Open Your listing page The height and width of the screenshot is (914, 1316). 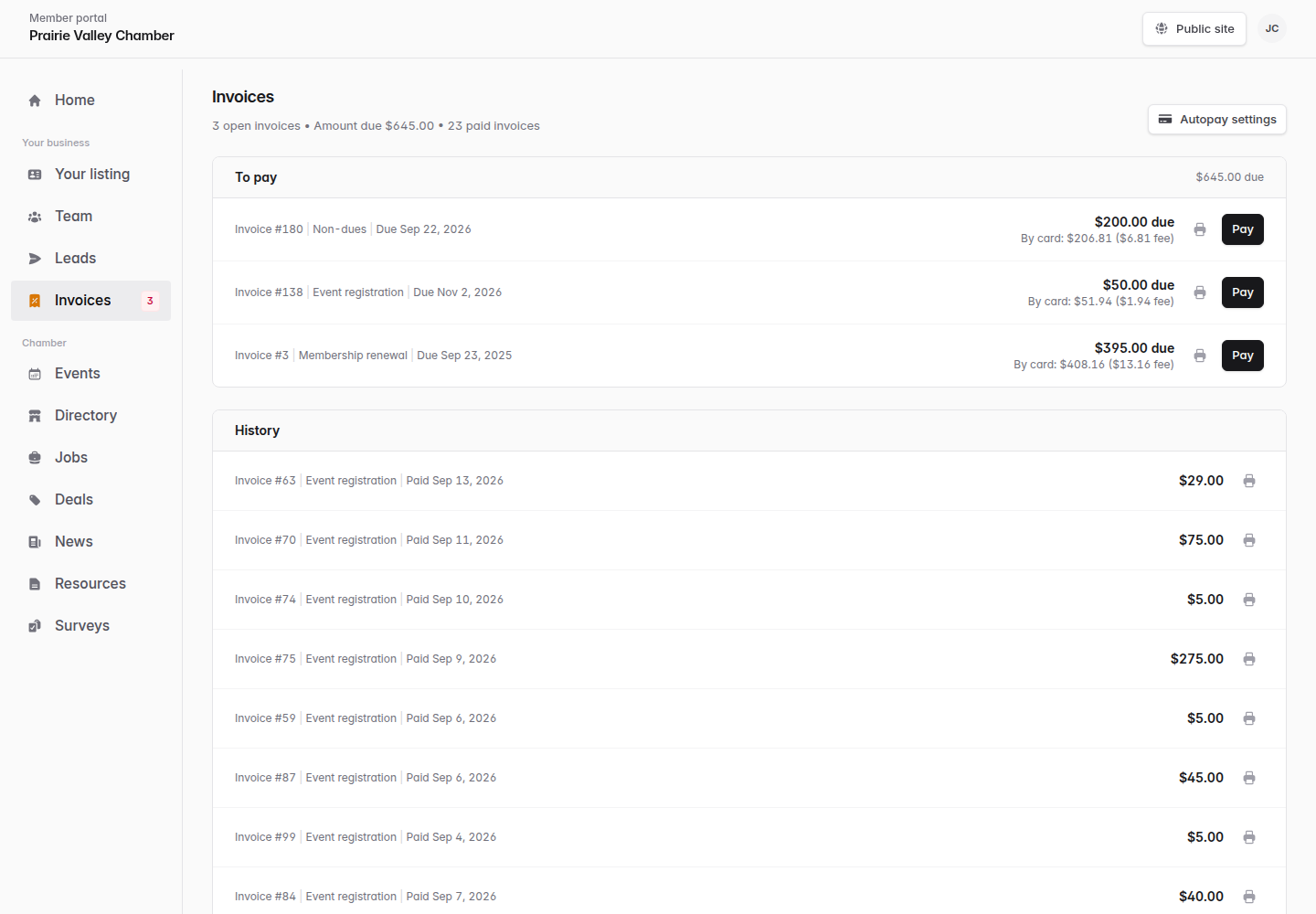(x=90, y=175)
